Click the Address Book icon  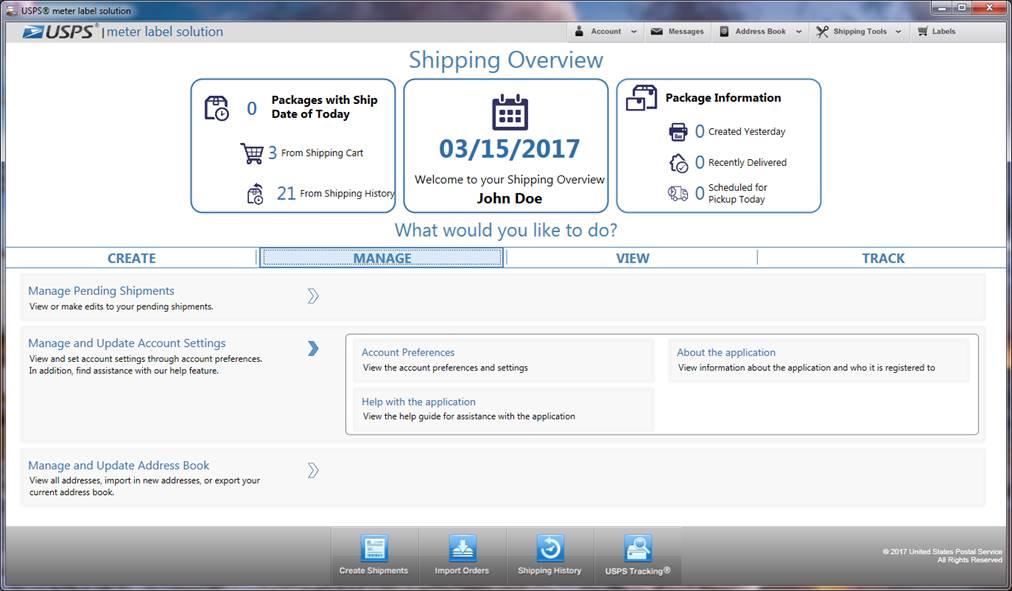point(724,31)
